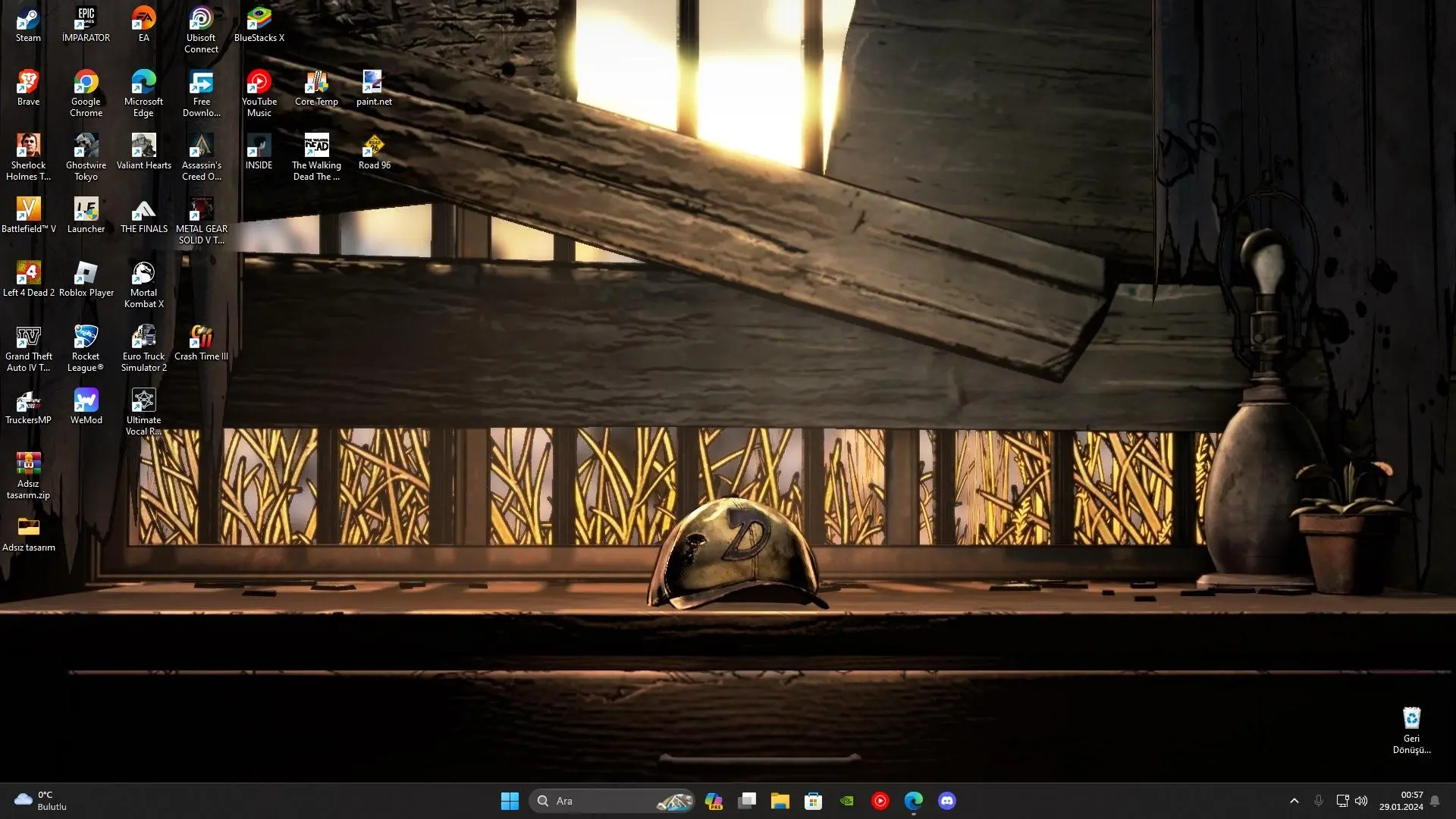Select the Google Chrome desktop icon
This screenshot has width=1456, height=819.
click(86, 93)
